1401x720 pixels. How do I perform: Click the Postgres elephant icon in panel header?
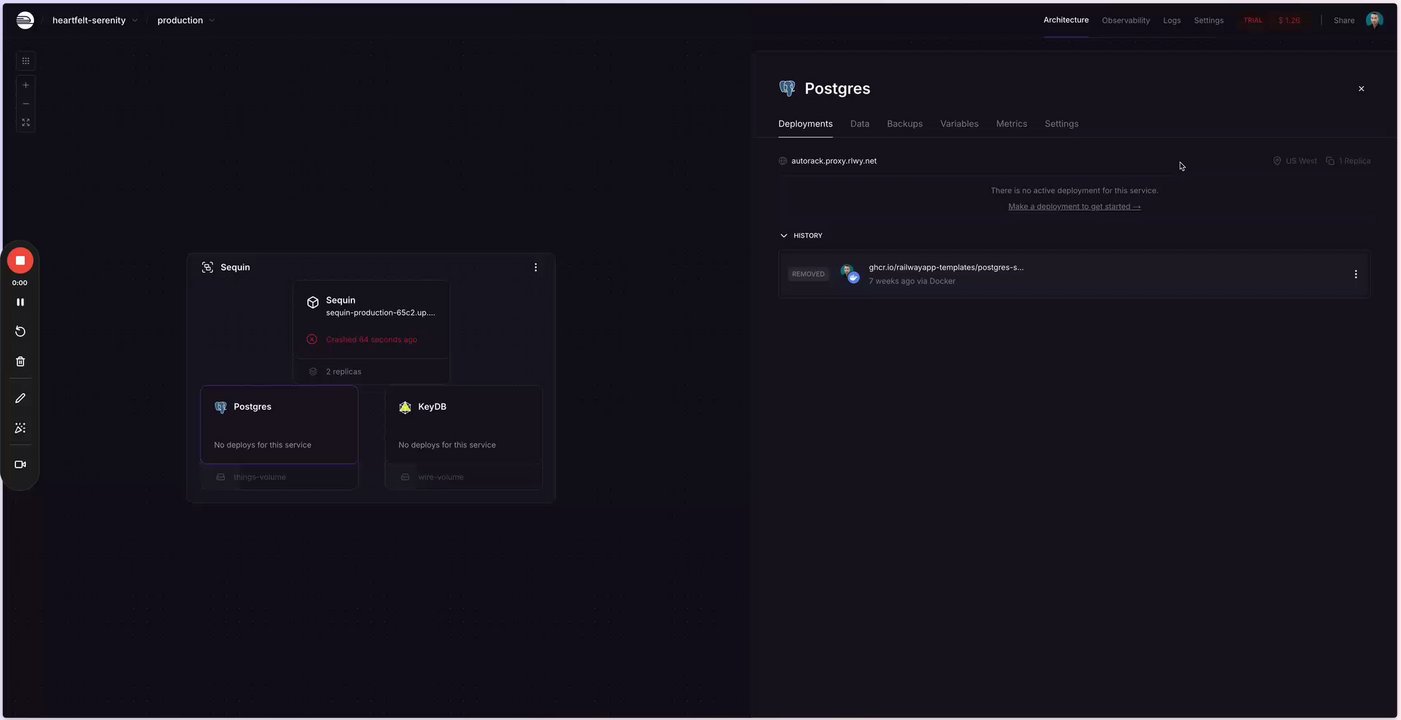pyautogui.click(x=787, y=88)
